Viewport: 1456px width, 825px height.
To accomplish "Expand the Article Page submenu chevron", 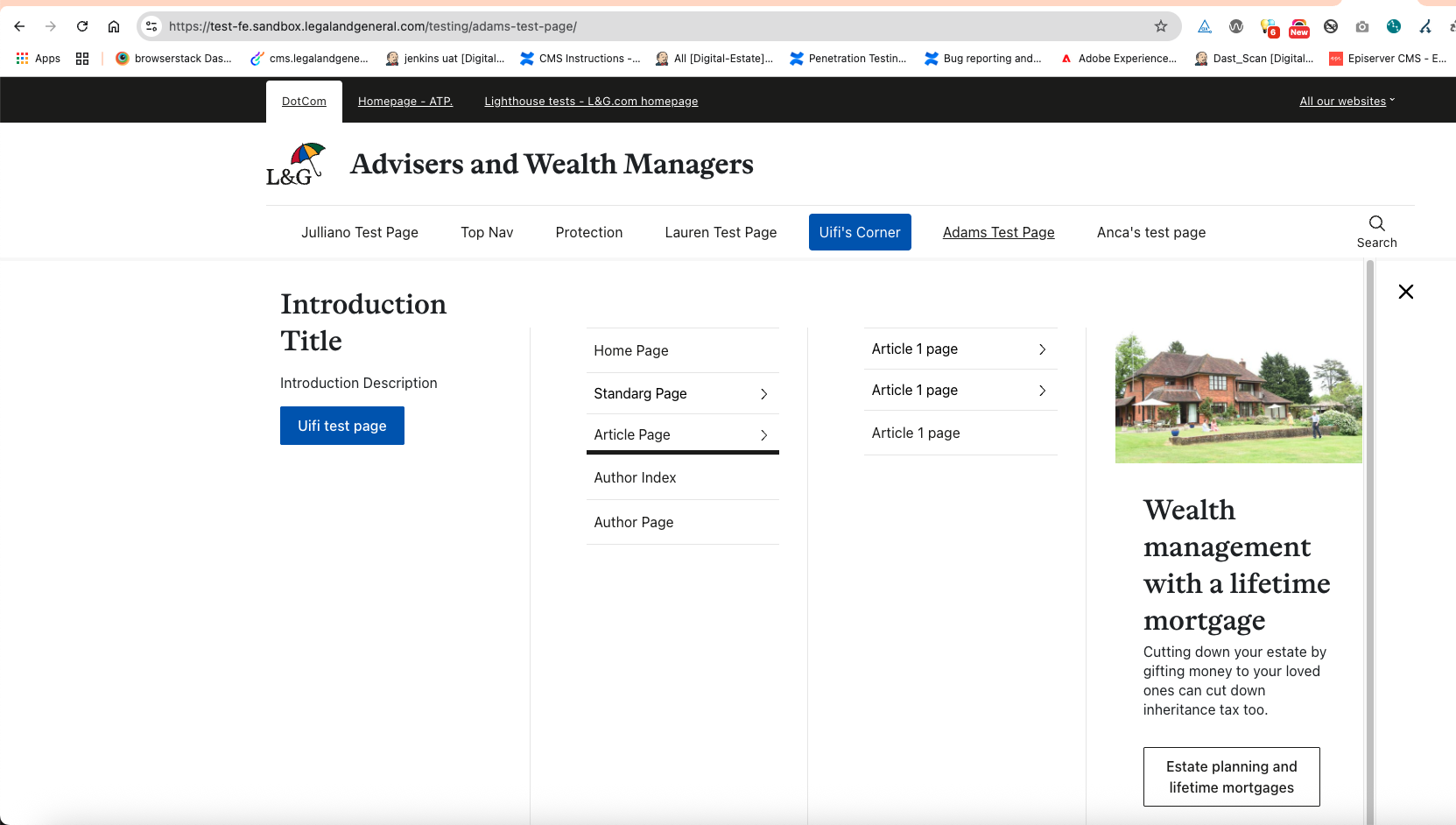I will pos(763,435).
